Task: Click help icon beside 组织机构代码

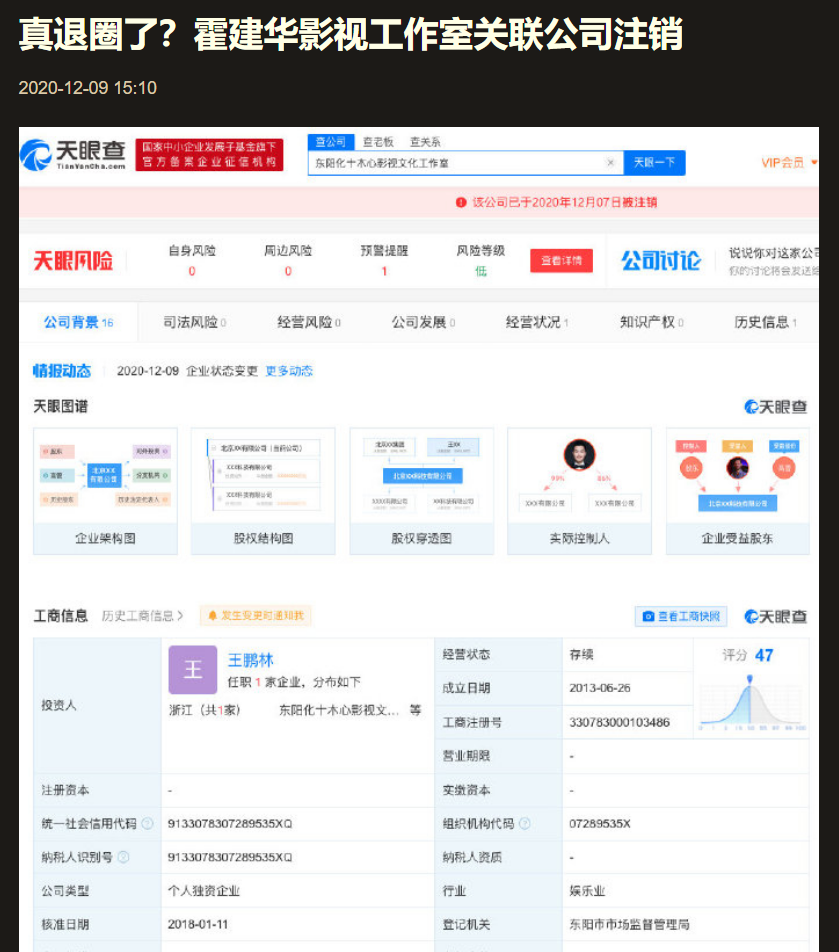Action: (x=525, y=823)
